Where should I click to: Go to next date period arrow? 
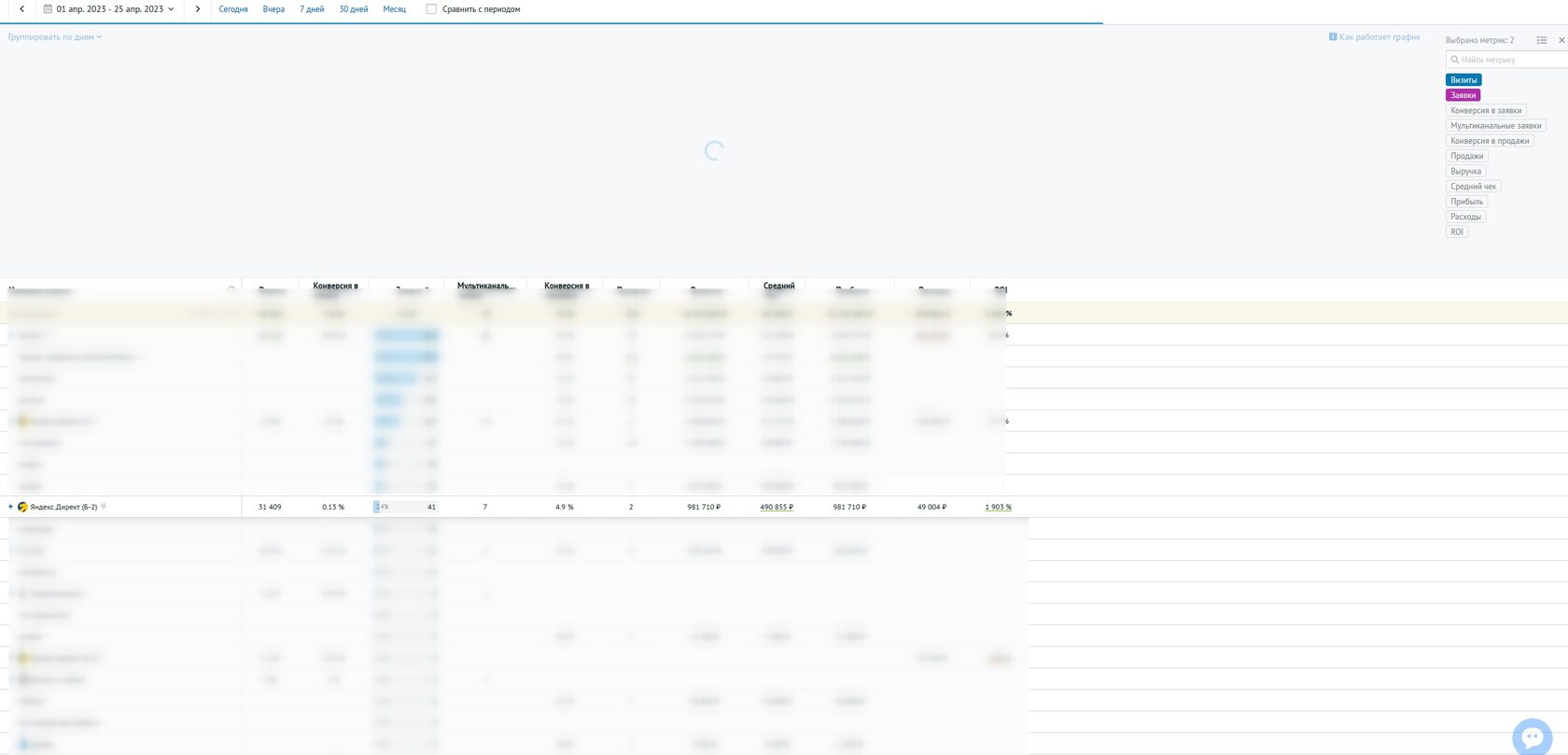coord(197,9)
